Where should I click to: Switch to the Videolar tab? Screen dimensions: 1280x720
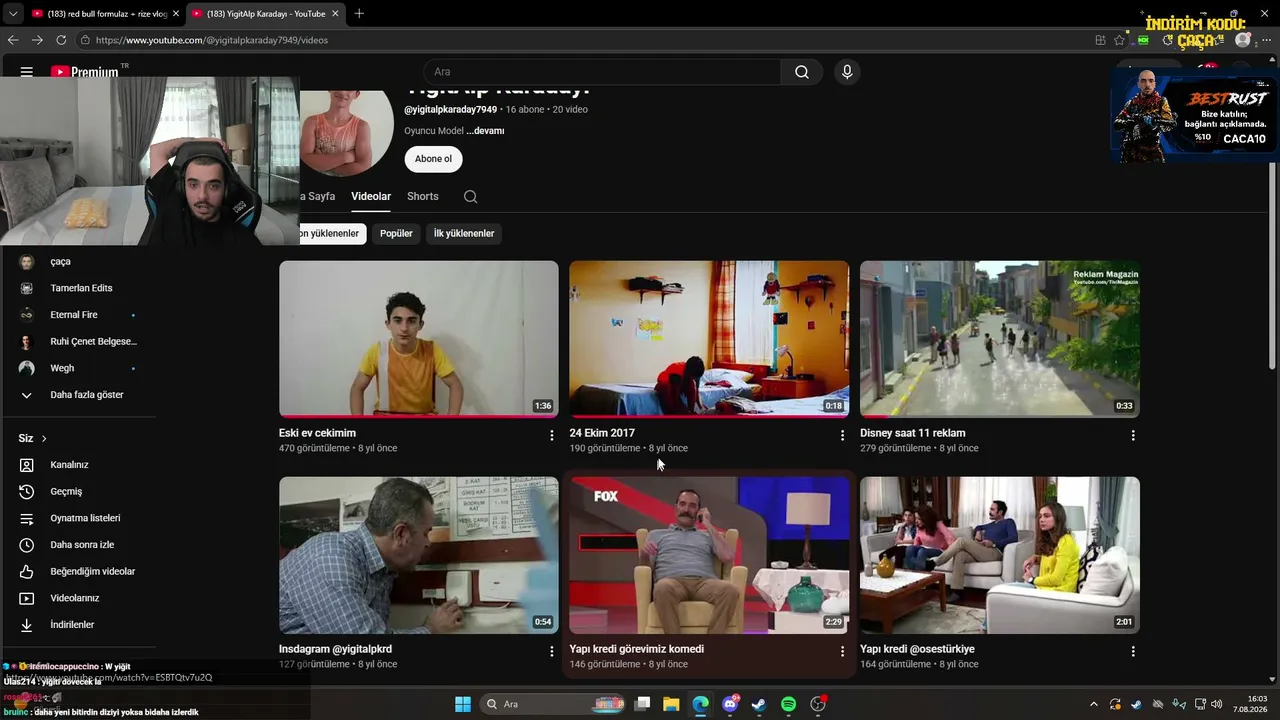[x=371, y=197]
